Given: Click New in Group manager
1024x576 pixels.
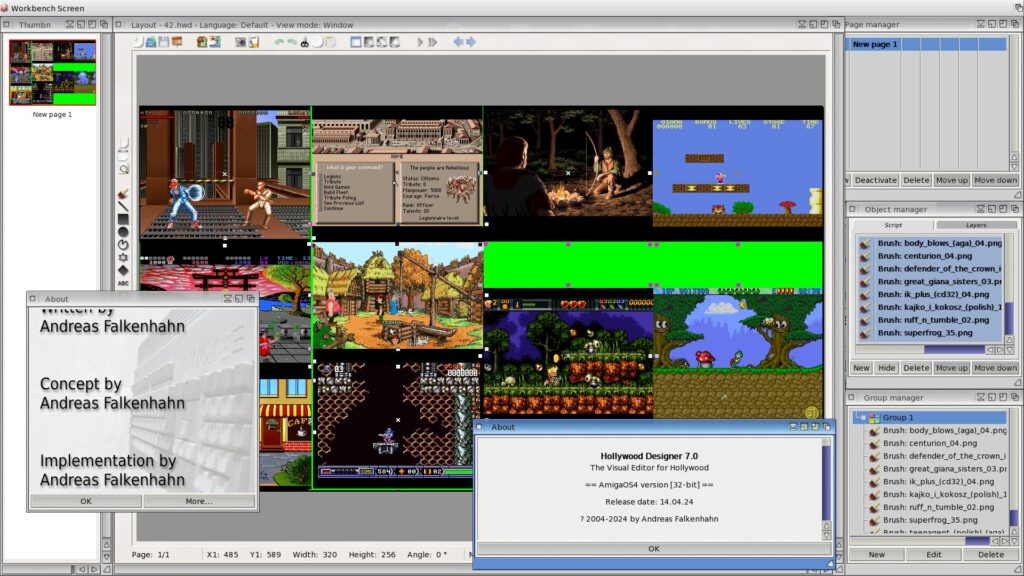Looking at the screenshot, I should 876,554.
